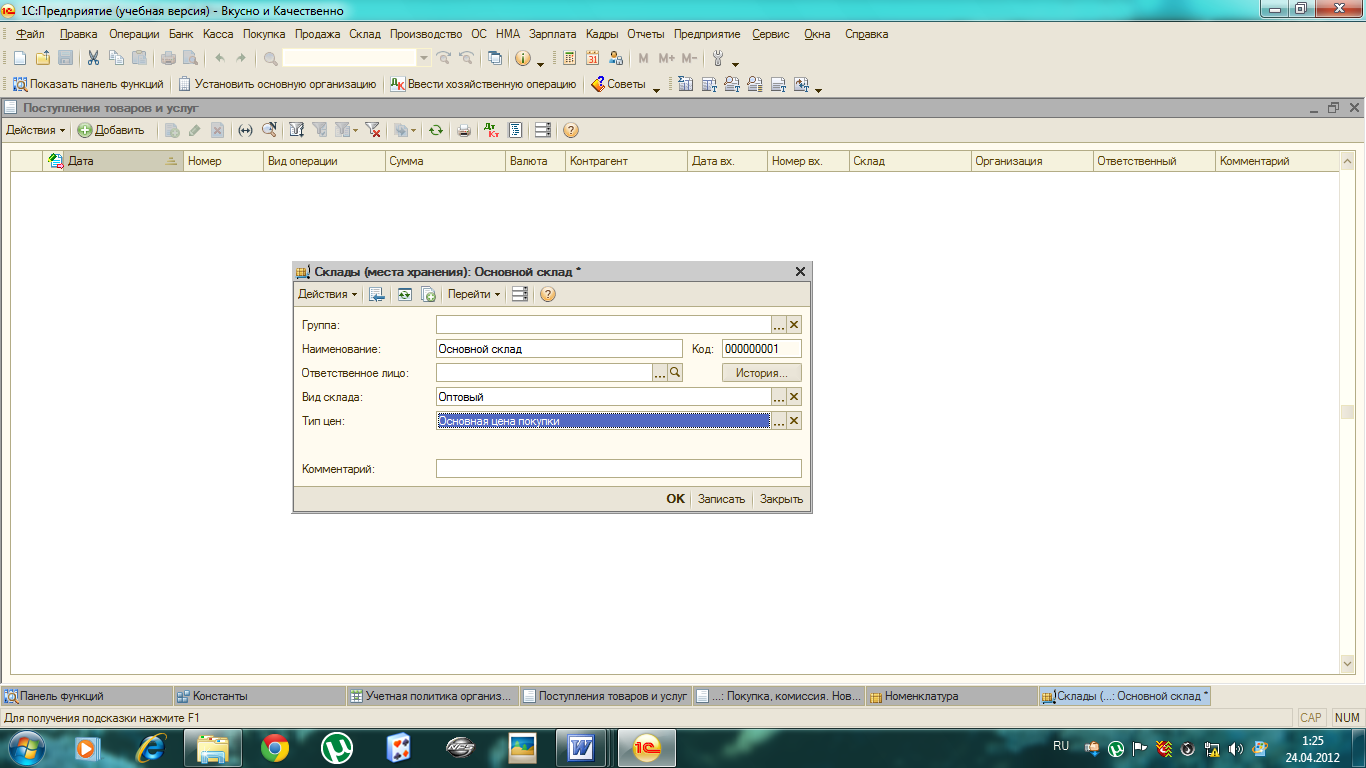Click the Наименование input field
1366x768 pixels.
[x=559, y=349]
